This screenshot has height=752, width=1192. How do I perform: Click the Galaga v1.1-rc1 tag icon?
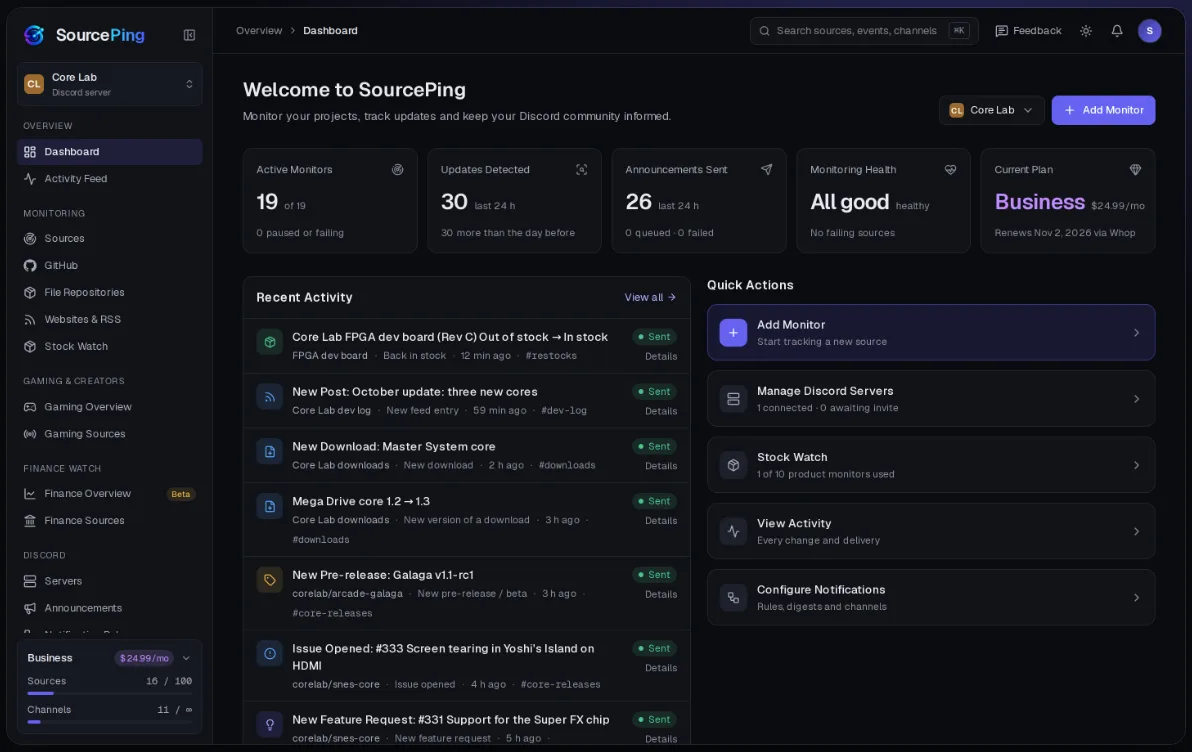[x=270, y=580]
